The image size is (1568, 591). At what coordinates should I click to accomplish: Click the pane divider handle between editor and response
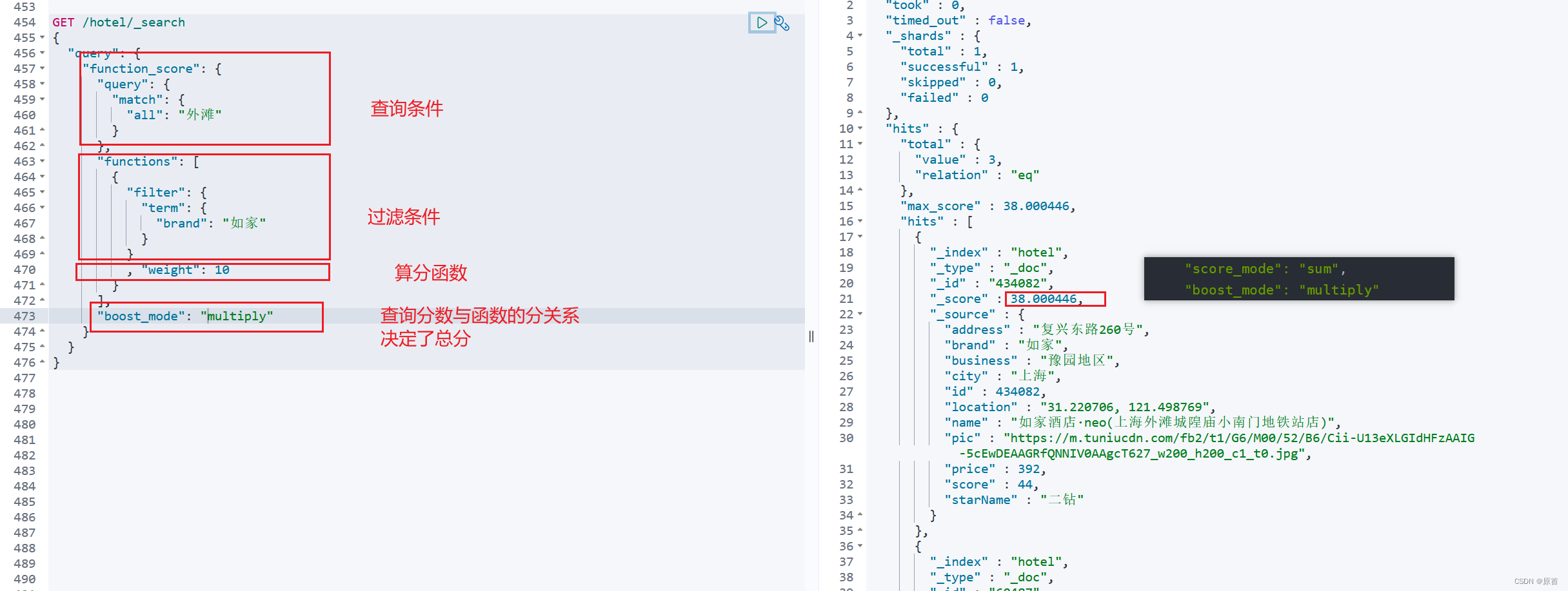(811, 336)
